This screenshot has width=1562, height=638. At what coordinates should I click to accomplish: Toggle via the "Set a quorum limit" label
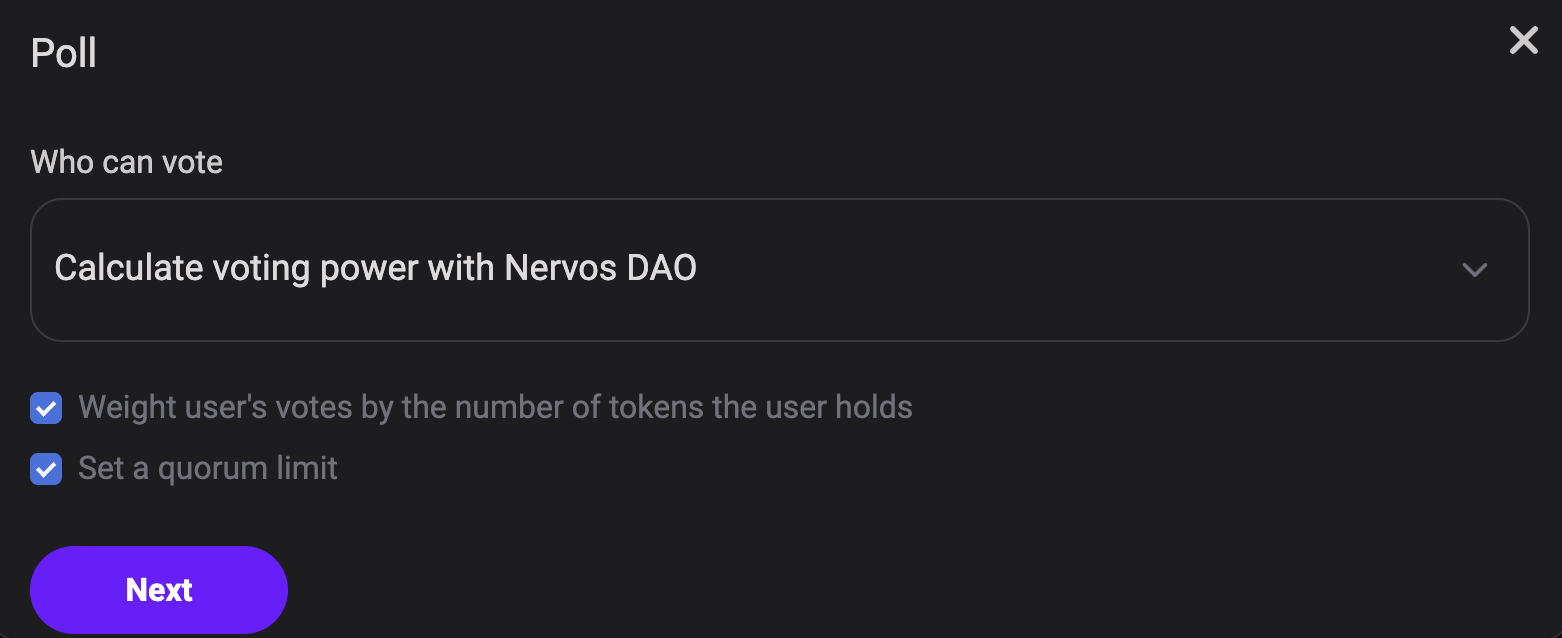(x=207, y=469)
